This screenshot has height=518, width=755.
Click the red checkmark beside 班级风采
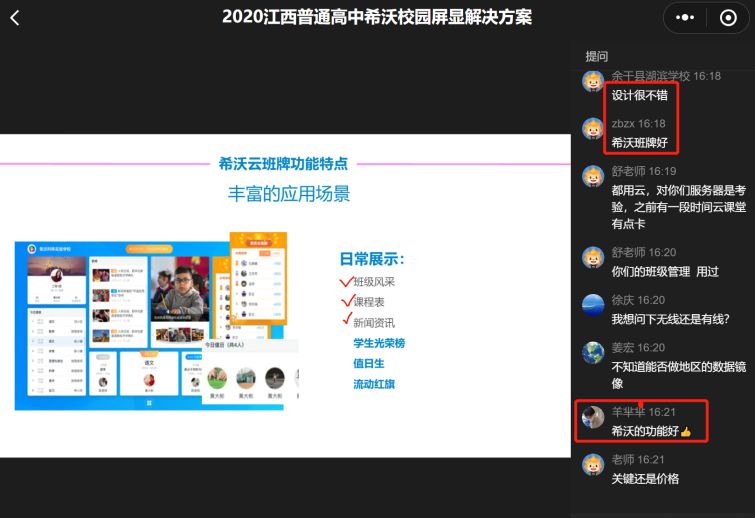click(347, 282)
